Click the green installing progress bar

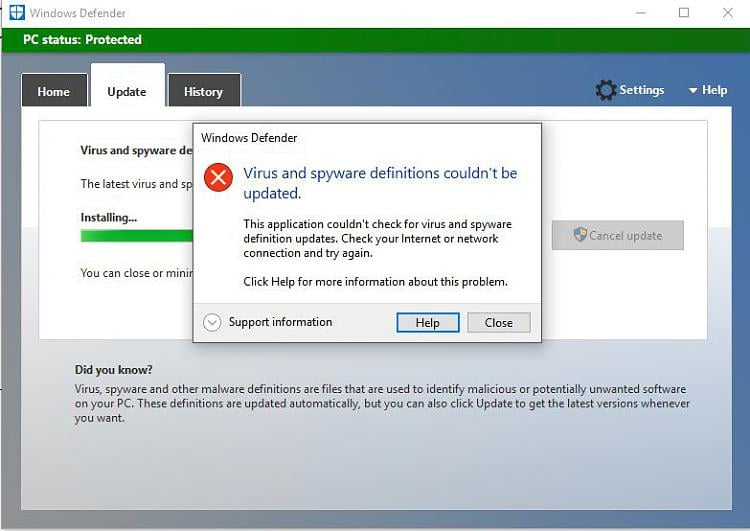coord(137,236)
